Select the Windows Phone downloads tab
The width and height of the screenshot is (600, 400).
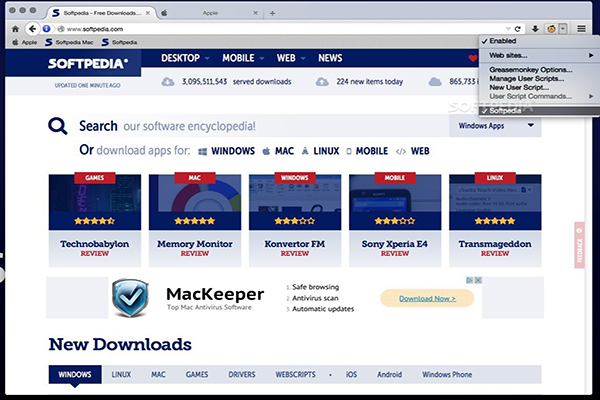[x=447, y=374]
